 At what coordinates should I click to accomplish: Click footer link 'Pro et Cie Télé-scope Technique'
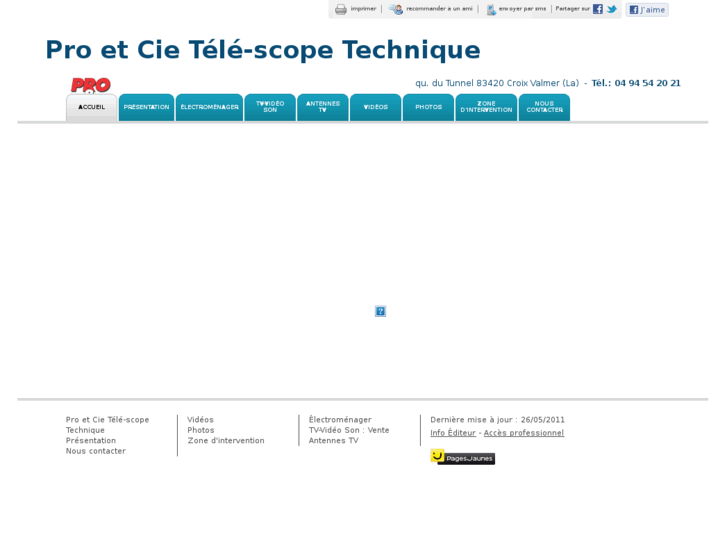[108, 425]
